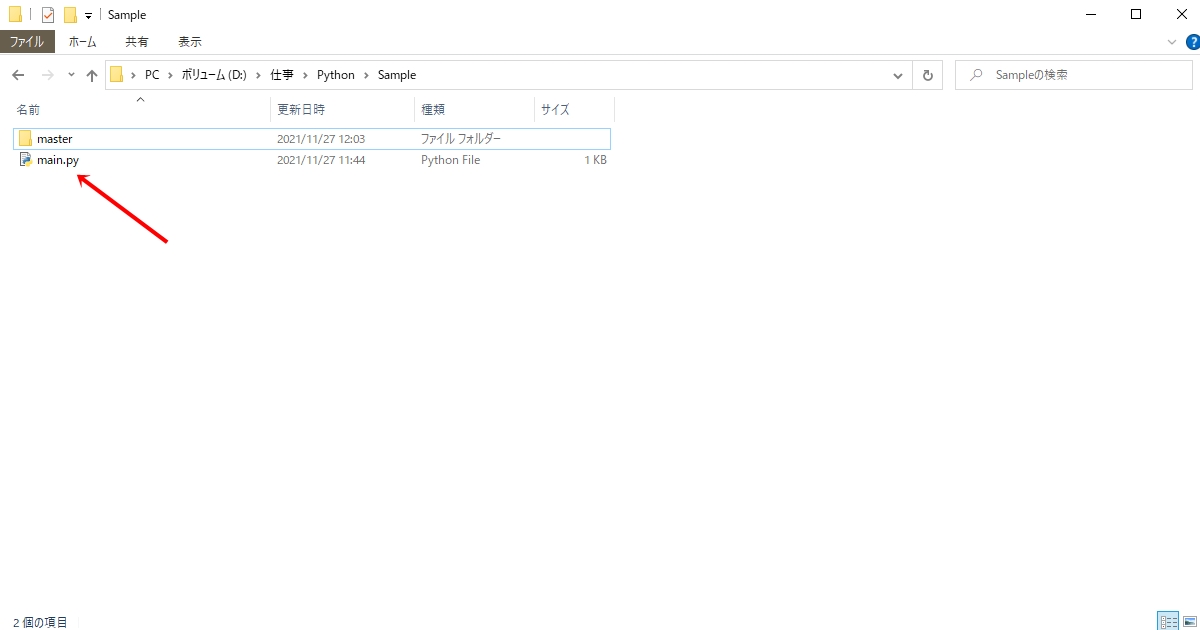1200x630 pixels.
Task: Select the Python breadcrumb in address bar
Action: pyautogui.click(x=336, y=75)
